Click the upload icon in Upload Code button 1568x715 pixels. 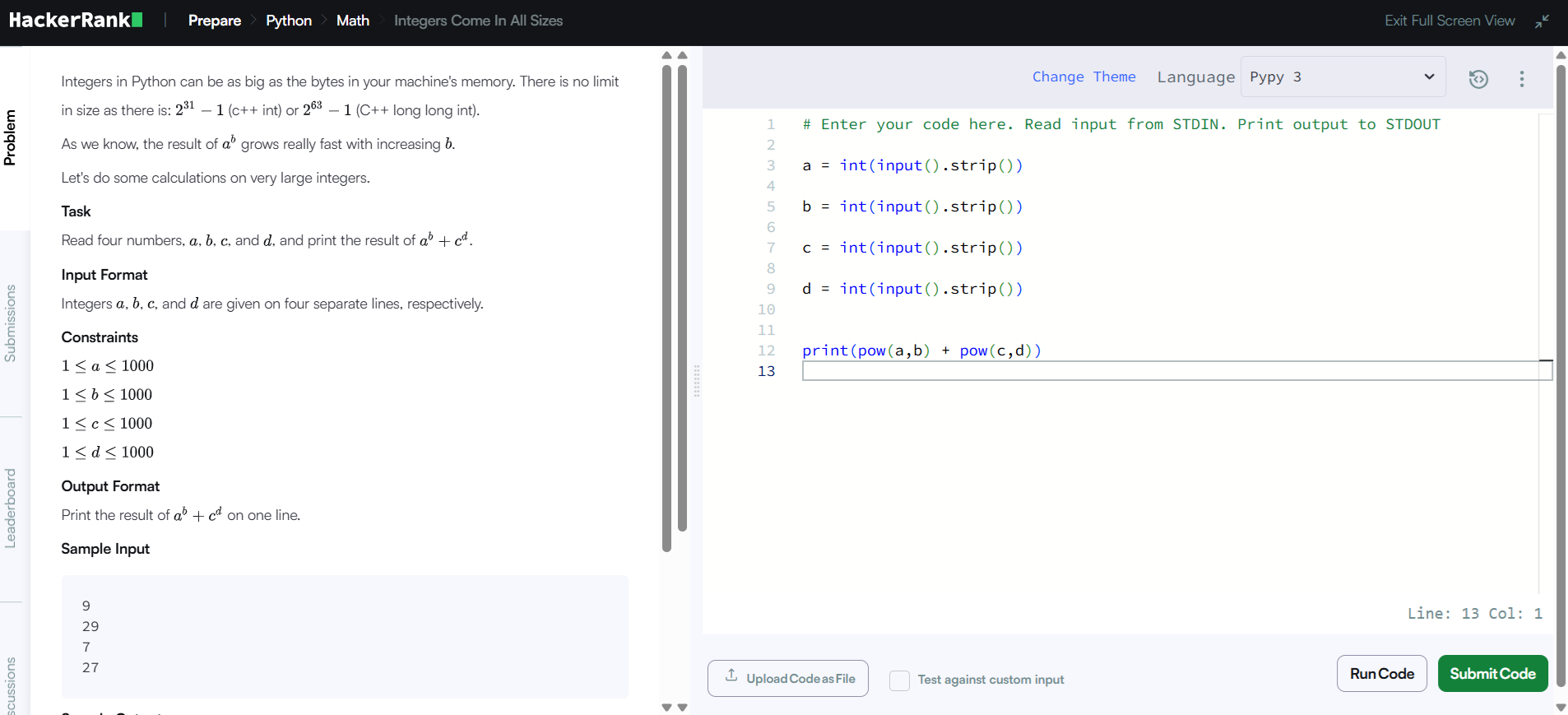point(731,676)
